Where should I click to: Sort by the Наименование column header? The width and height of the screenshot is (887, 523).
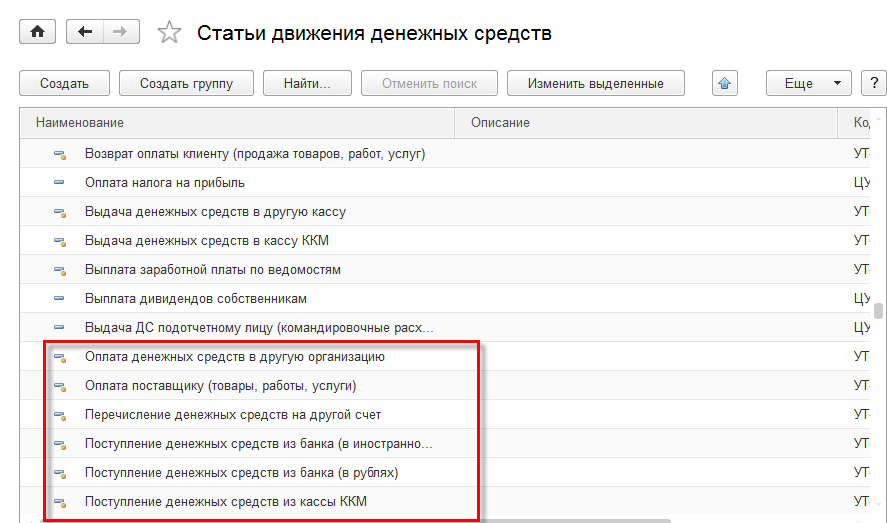click(80, 122)
